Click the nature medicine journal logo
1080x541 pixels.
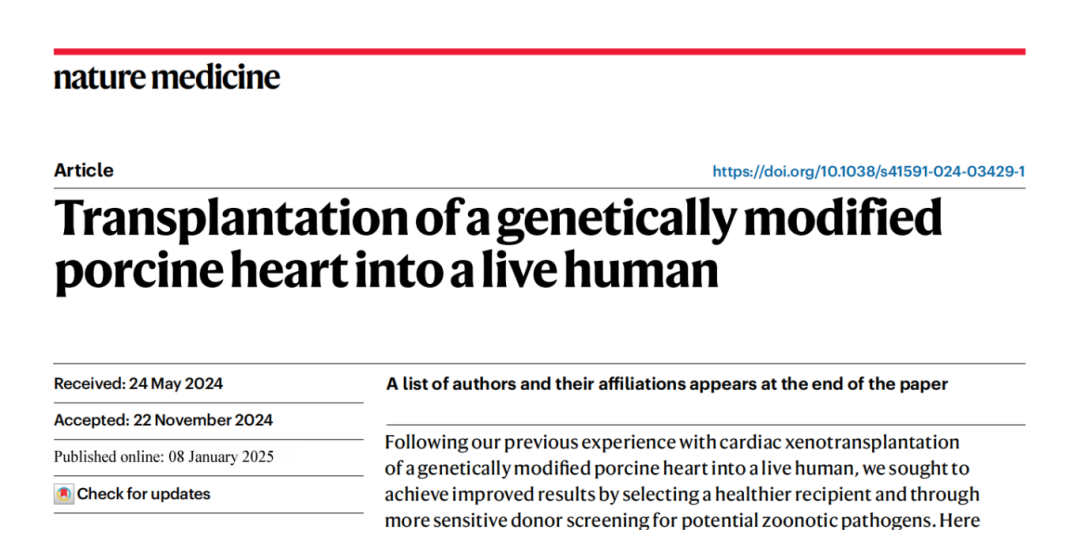[x=167, y=77]
